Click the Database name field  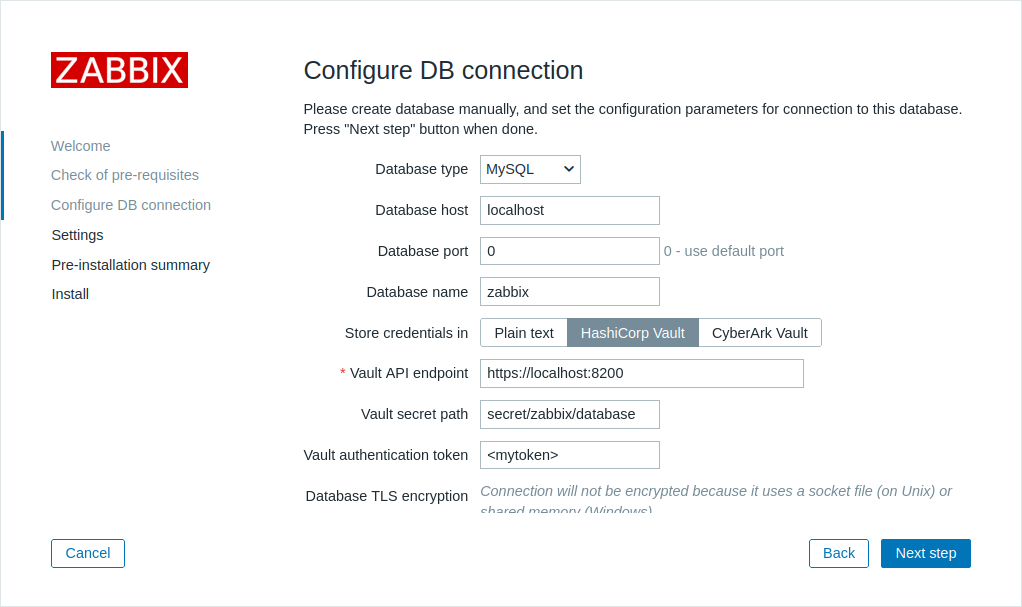(x=570, y=292)
